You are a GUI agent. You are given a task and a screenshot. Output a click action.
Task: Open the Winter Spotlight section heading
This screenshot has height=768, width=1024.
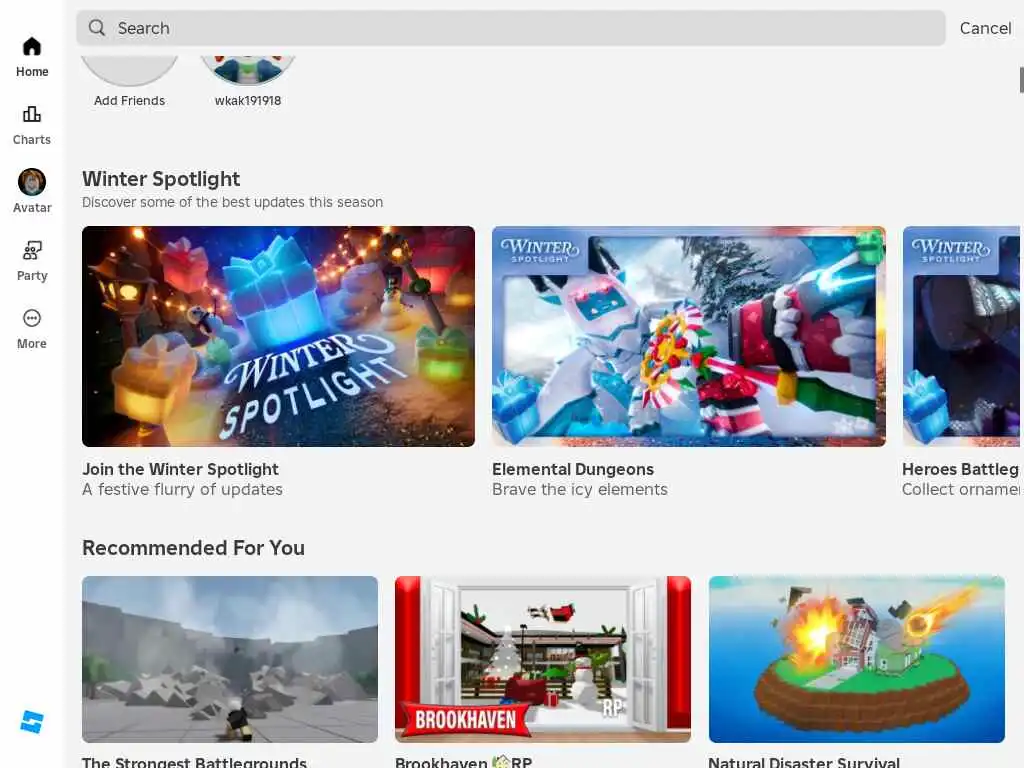[x=161, y=178]
